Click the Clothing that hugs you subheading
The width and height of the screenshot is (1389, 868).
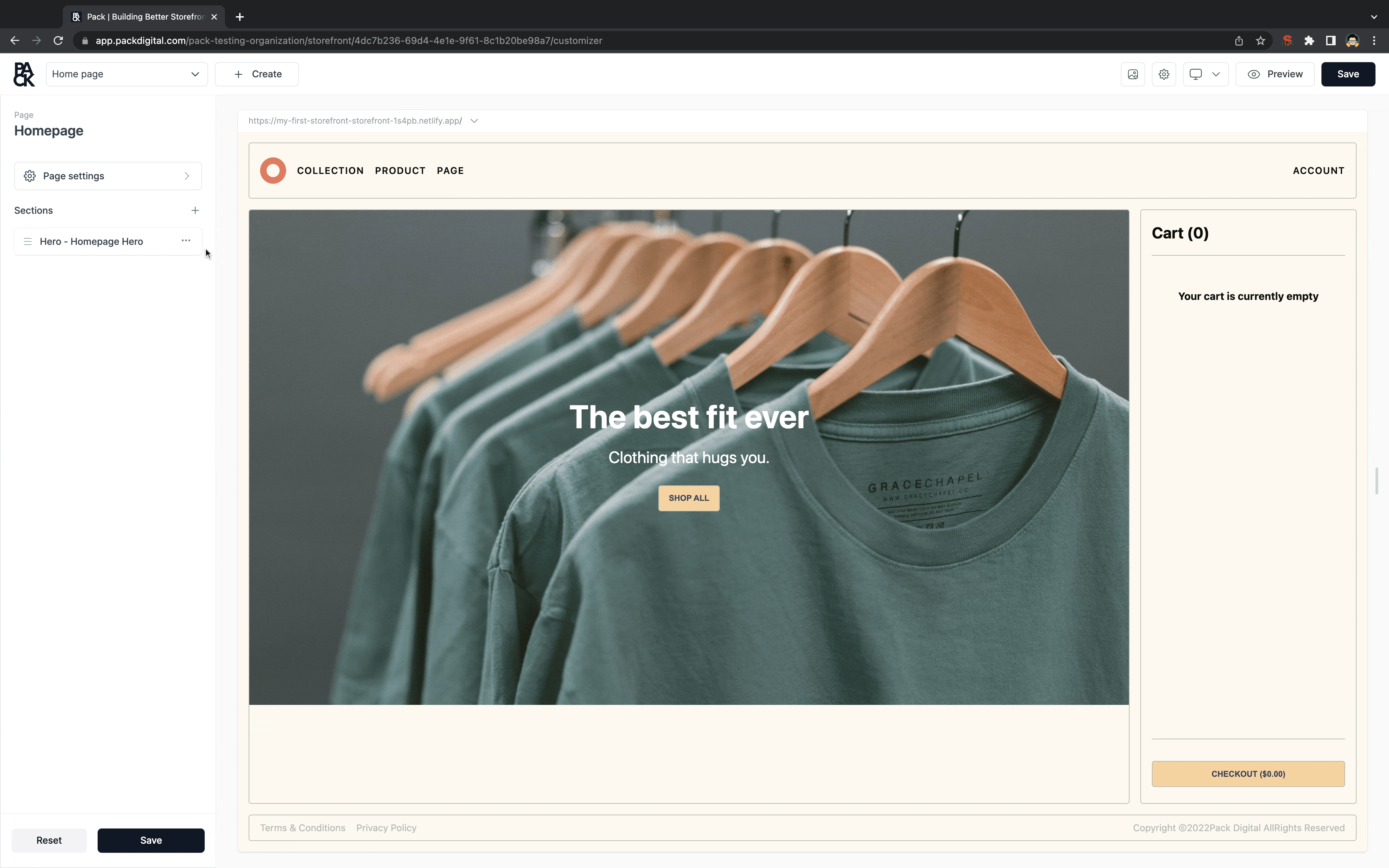click(x=689, y=458)
